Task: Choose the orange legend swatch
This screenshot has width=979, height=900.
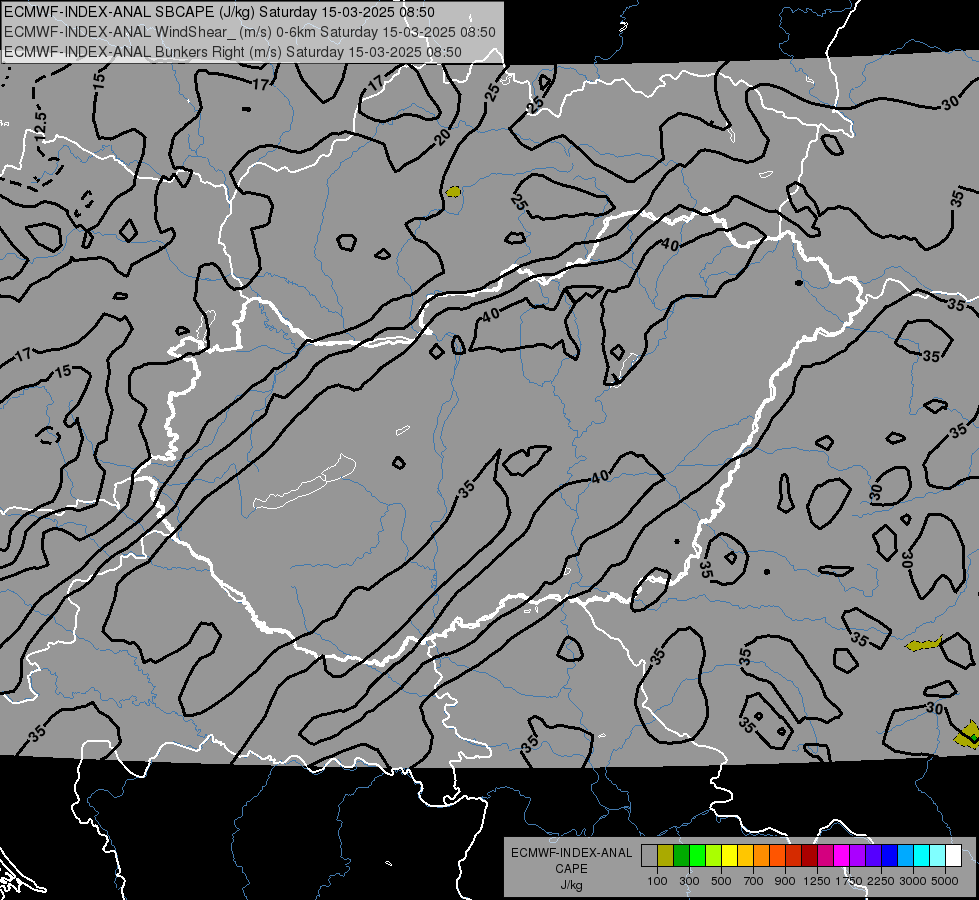Action: [762, 856]
